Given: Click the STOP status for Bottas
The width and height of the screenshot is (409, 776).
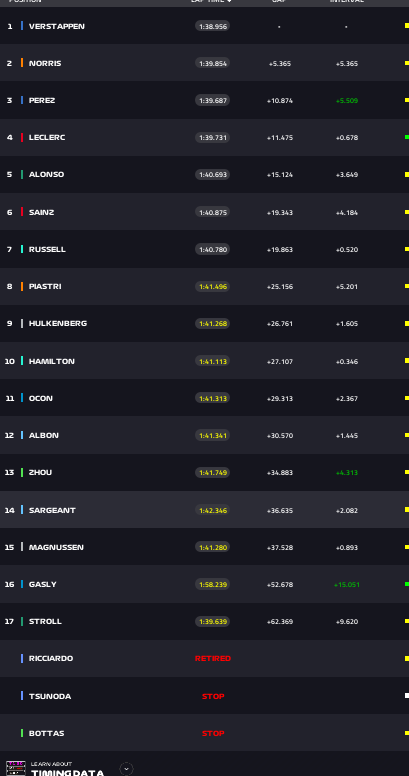Looking at the screenshot, I should [213, 733].
